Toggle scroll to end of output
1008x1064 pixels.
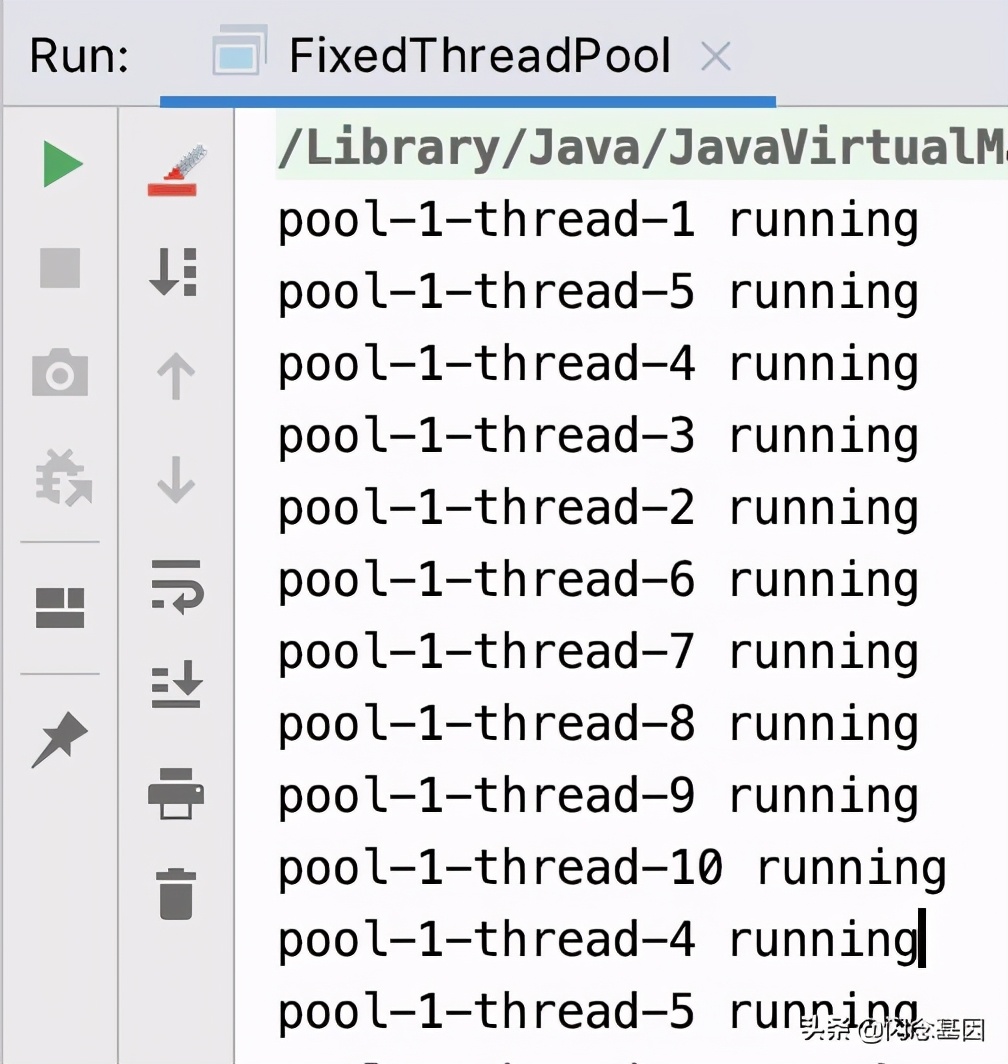coord(176,685)
